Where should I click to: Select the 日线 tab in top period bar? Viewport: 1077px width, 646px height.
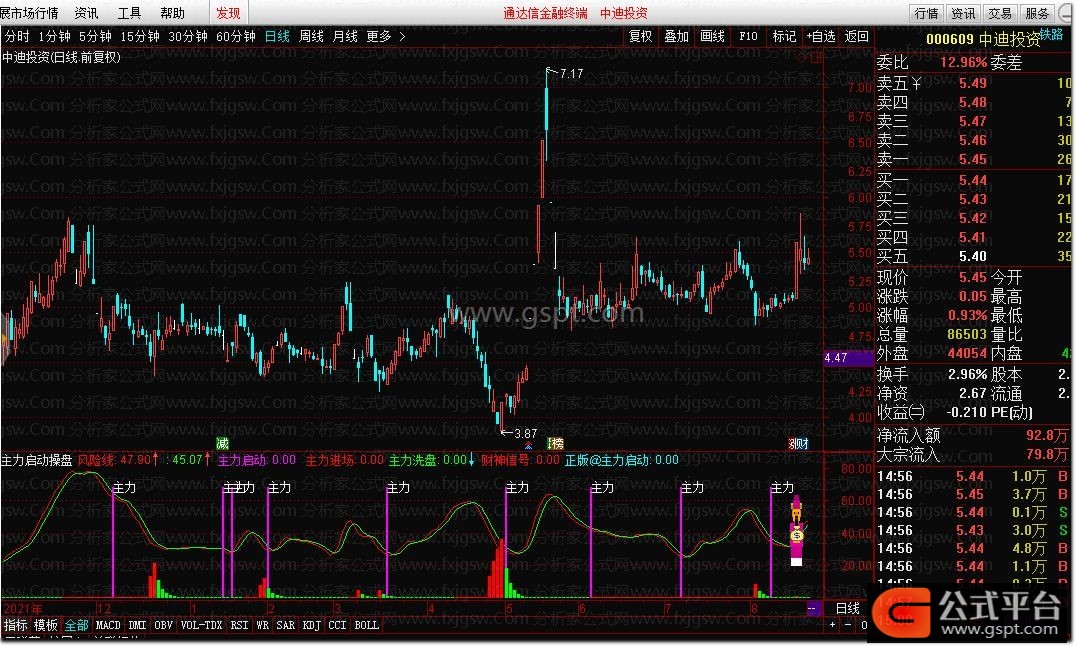[x=277, y=36]
